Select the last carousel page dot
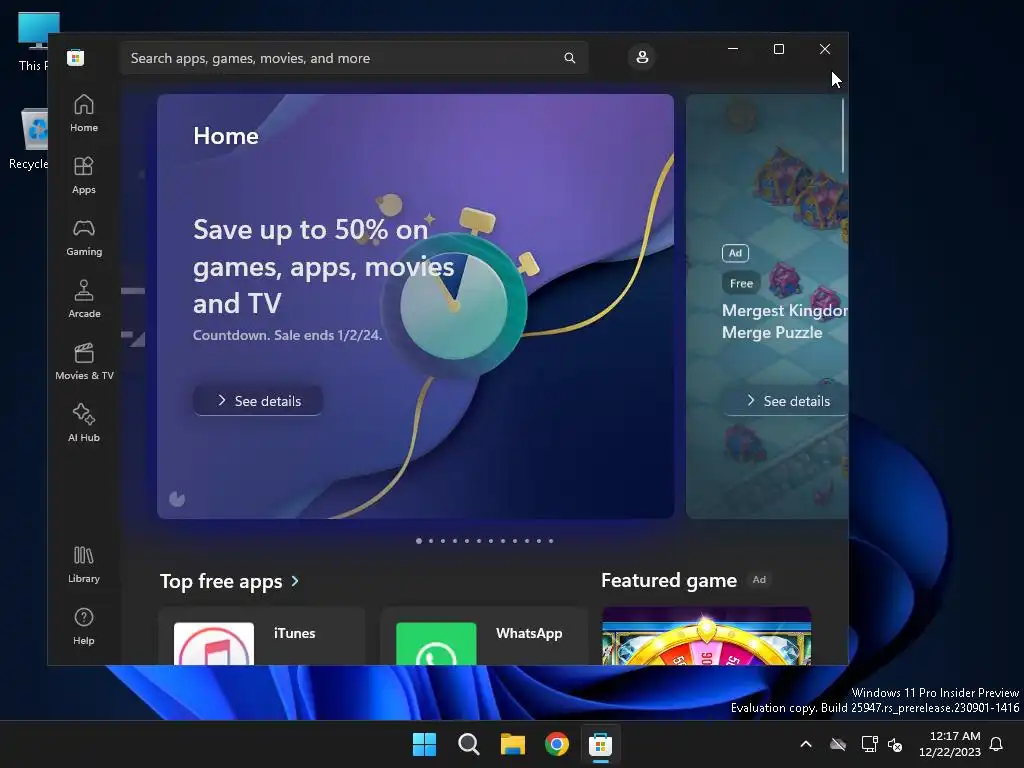 (x=551, y=541)
